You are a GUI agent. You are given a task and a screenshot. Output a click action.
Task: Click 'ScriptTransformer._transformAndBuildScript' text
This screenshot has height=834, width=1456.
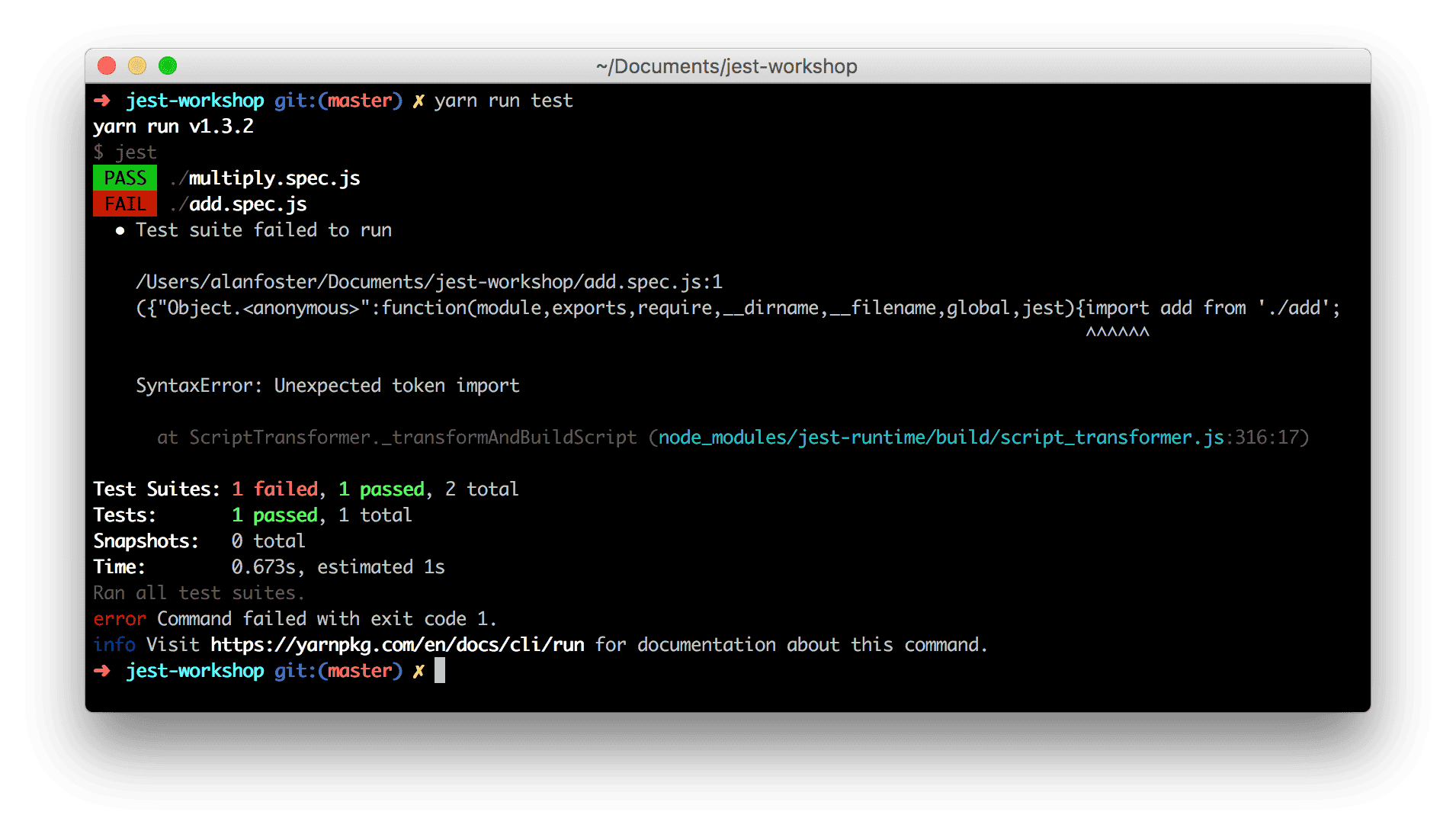(412, 438)
